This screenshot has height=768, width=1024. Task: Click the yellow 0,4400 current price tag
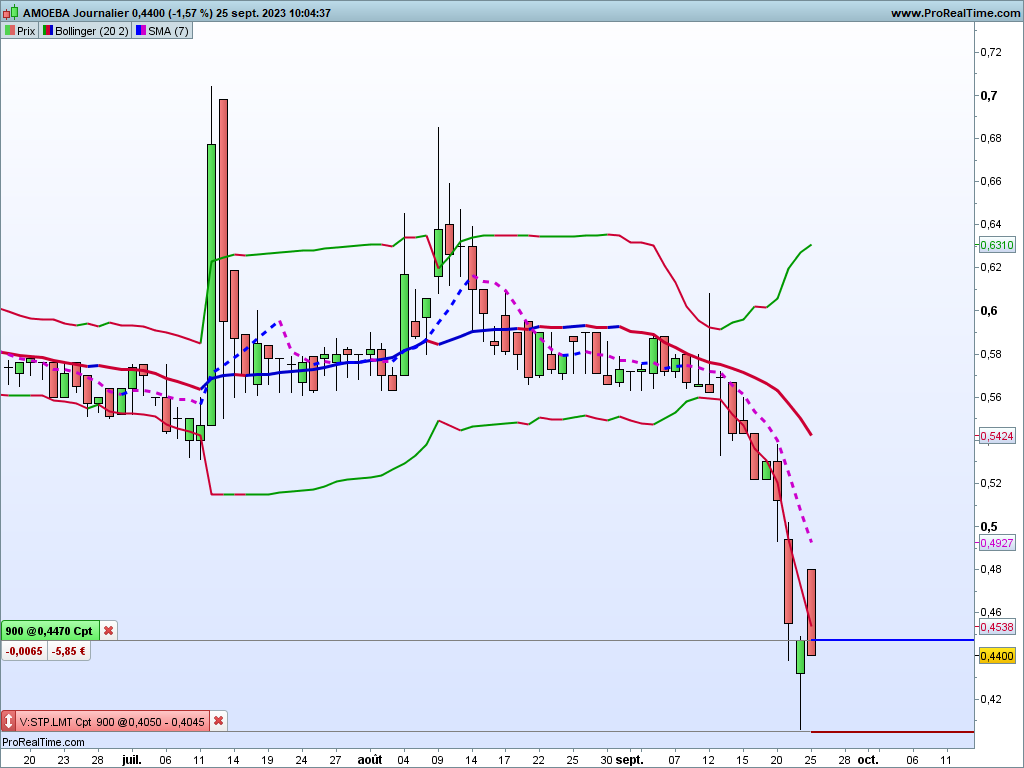[997, 656]
